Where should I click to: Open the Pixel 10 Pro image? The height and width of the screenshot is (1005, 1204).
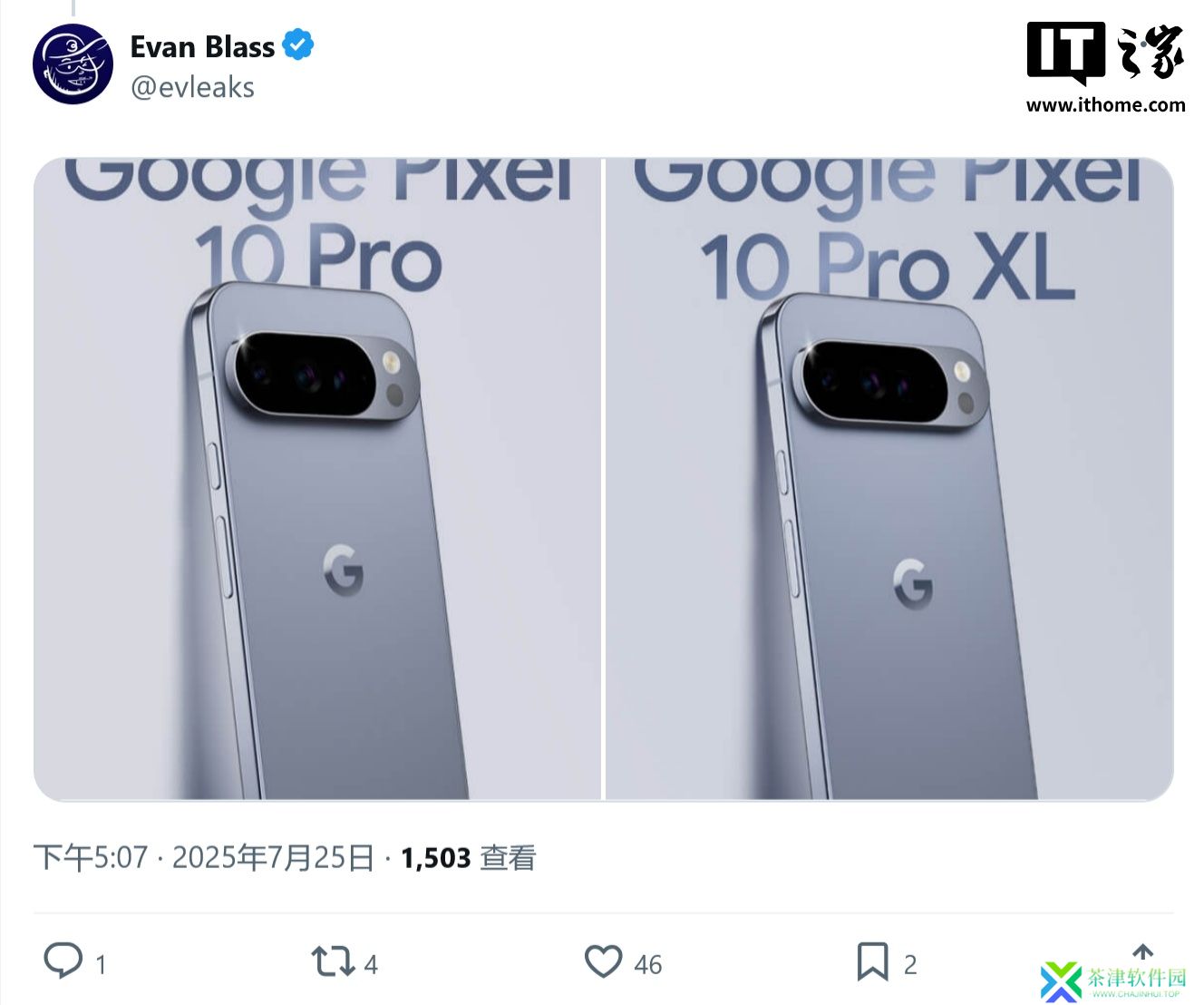pos(317,479)
